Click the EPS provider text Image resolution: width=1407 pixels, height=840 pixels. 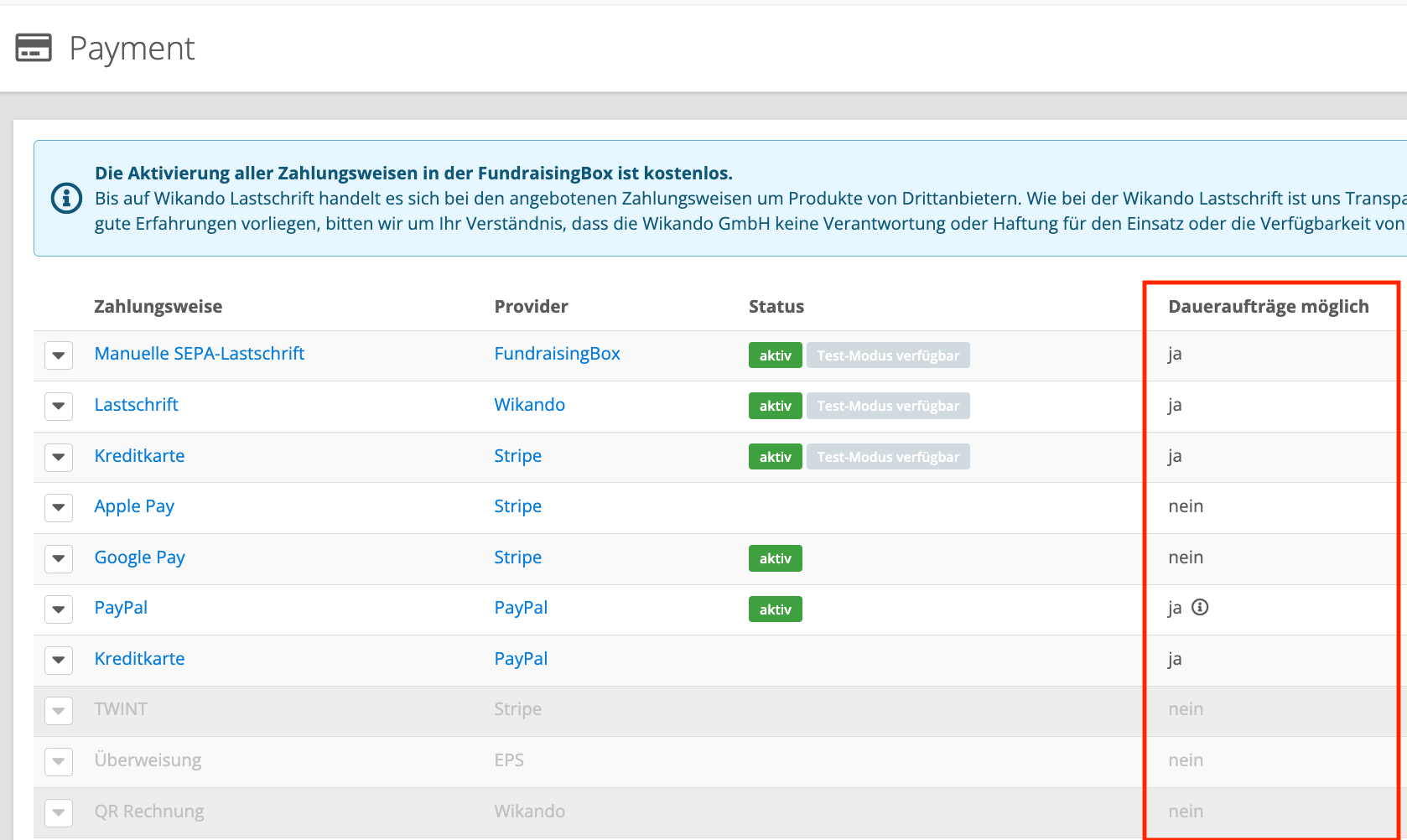point(509,760)
